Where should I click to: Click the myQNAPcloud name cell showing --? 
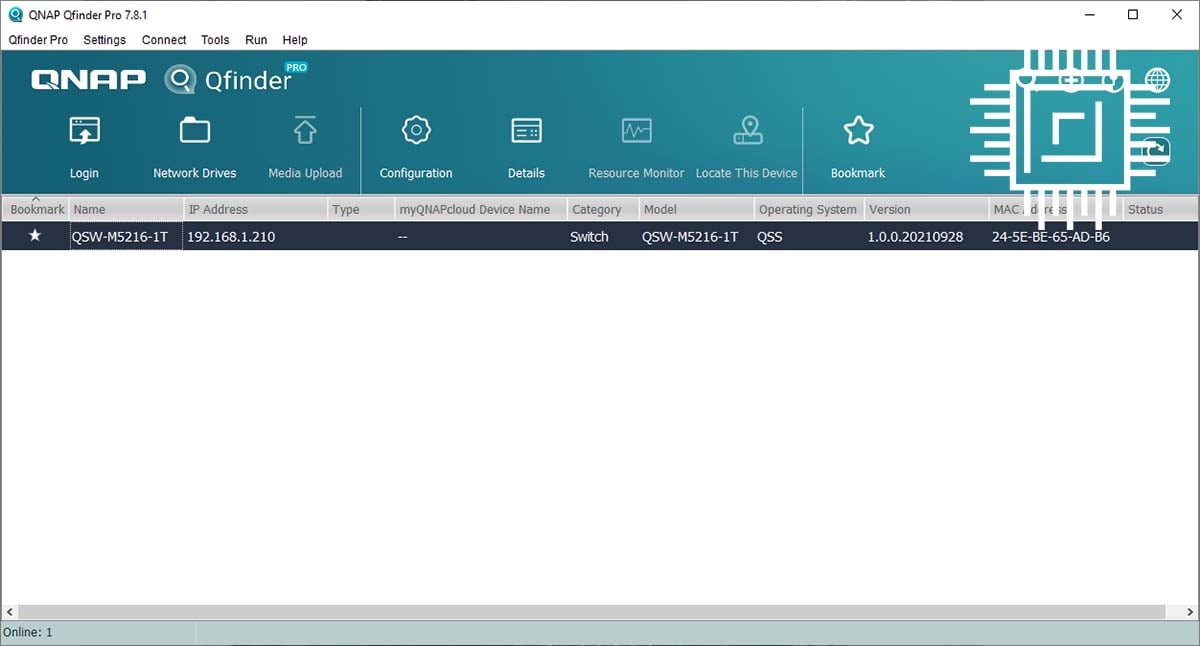402,237
